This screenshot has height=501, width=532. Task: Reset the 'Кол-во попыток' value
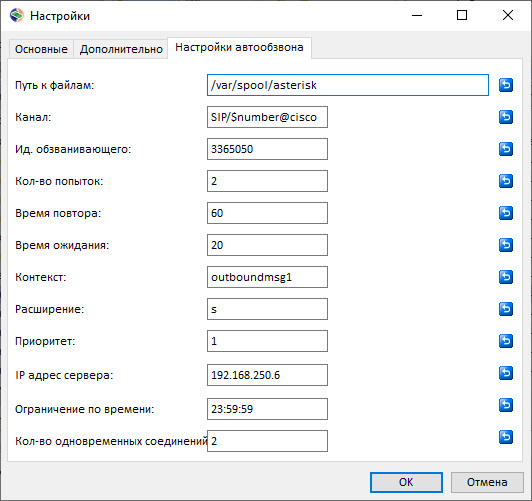(506, 181)
